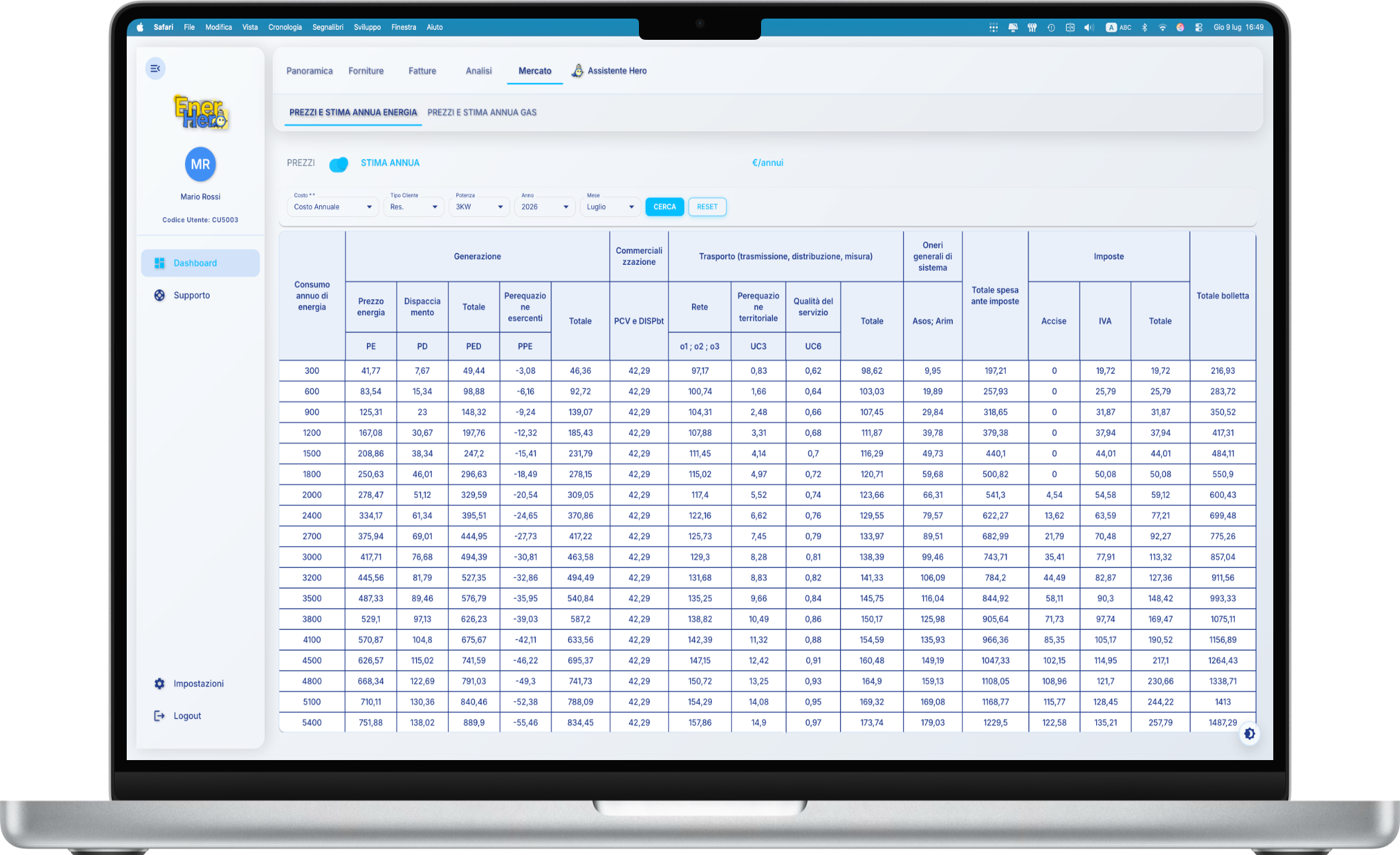Open the Anno dropdown
The image size is (1400, 855).
pos(545,207)
